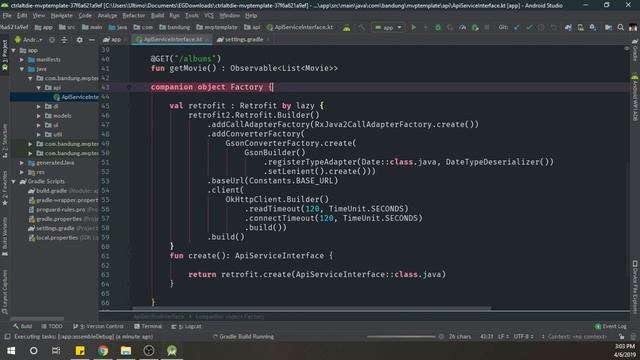Click the Debug app bug icon
This screenshot has height=360, width=640.
pos(438,27)
